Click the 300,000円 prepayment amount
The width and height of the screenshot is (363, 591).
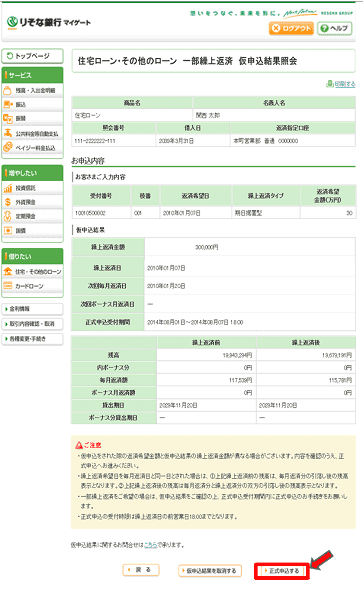[x=207, y=247]
